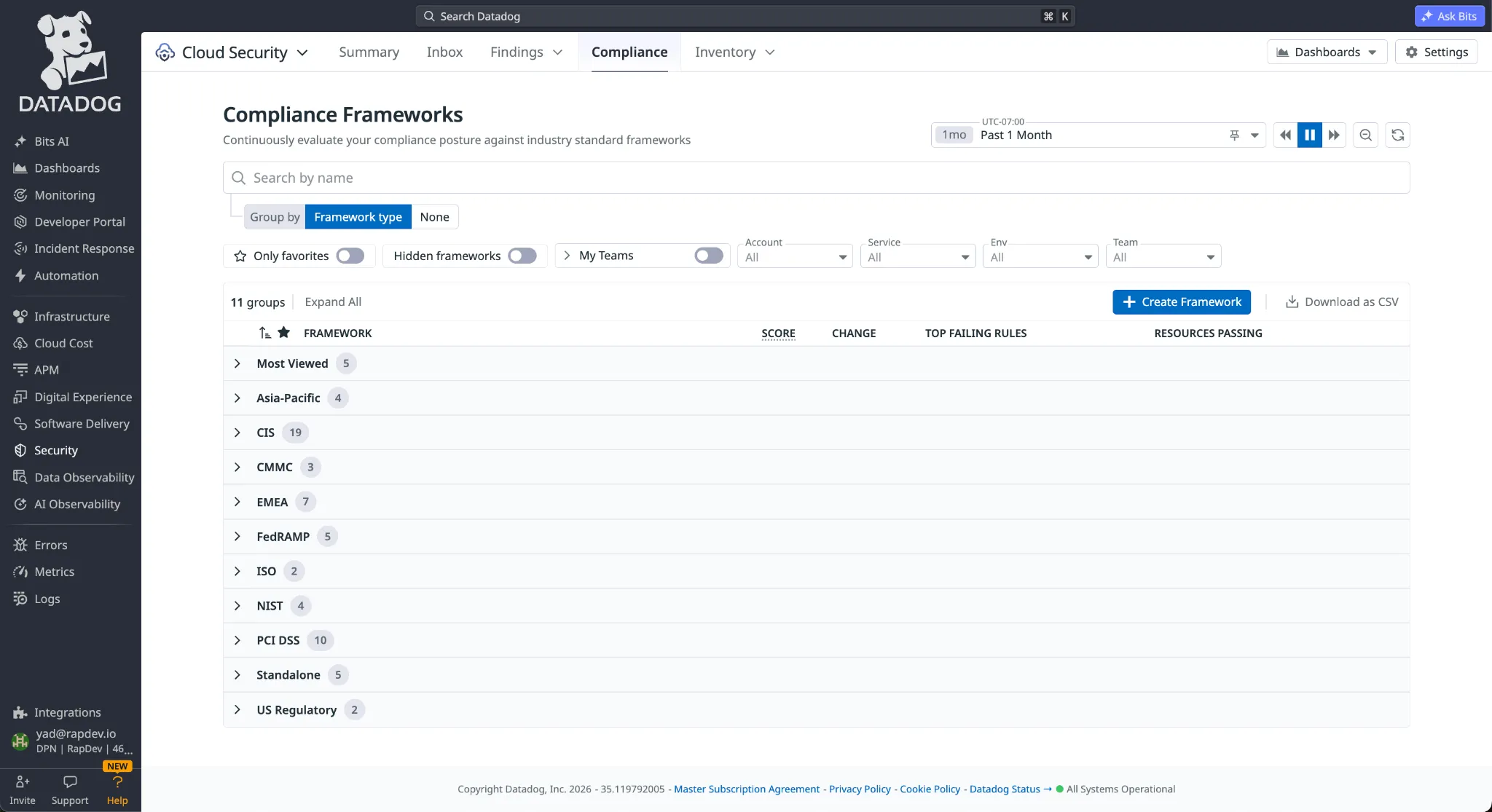
Task: Open Infrastructure in the sidebar
Action: click(x=61, y=317)
